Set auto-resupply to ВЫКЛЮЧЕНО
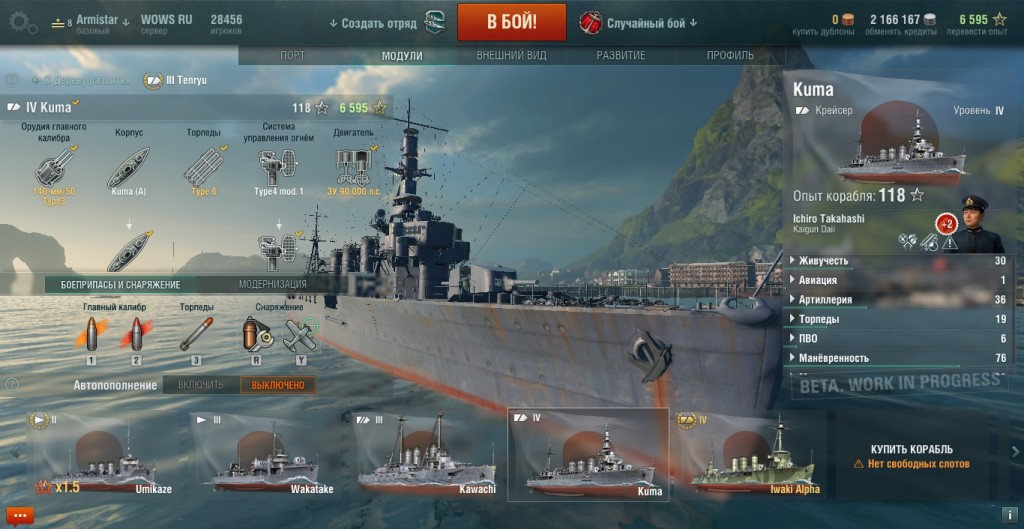Image resolution: width=1024 pixels, height=529 pixels. click(278, 385)
